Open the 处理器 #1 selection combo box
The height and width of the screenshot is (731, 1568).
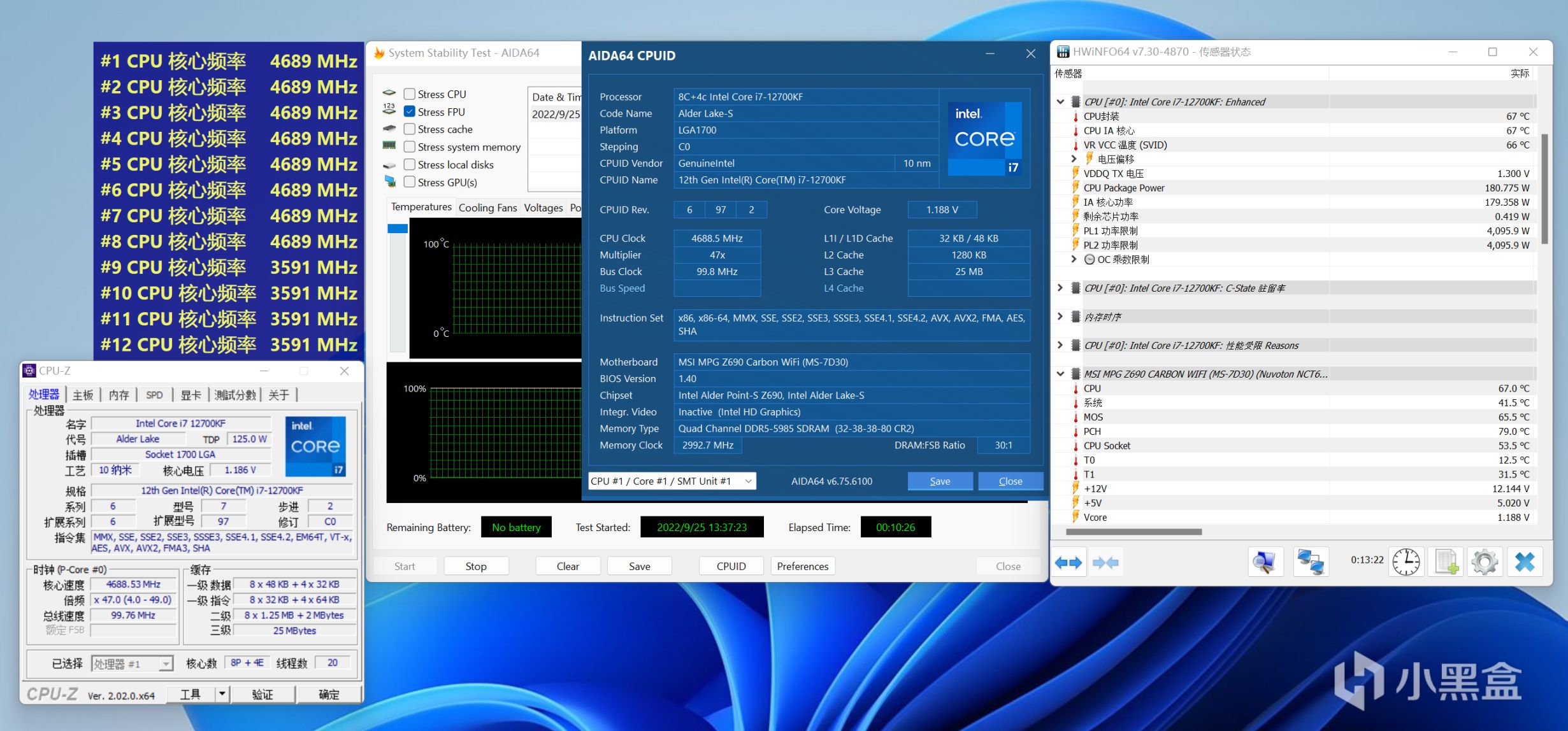132,664
